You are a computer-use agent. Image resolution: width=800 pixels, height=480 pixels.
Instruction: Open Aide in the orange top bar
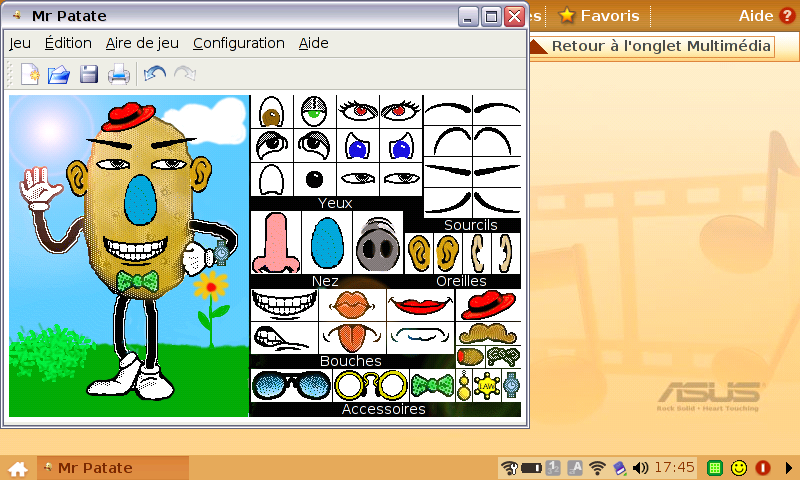(767, 16)
